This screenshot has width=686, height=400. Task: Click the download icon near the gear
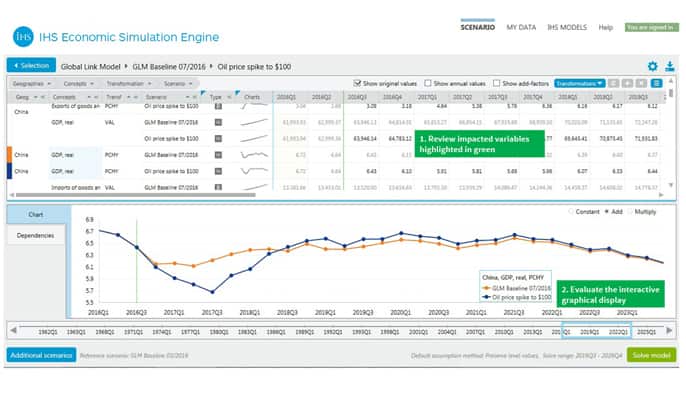[x=669, y=67]
